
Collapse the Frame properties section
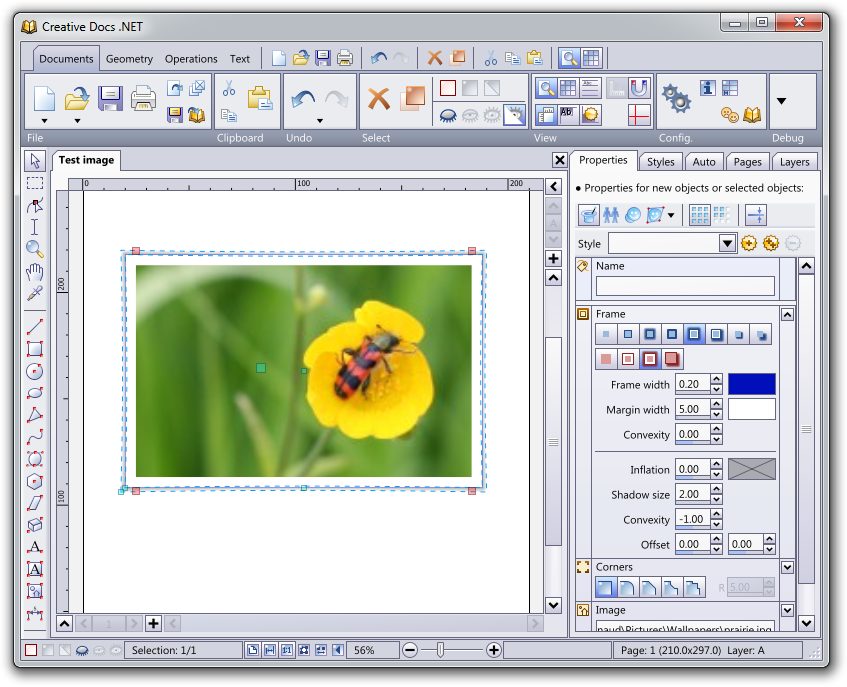(788, 315)
